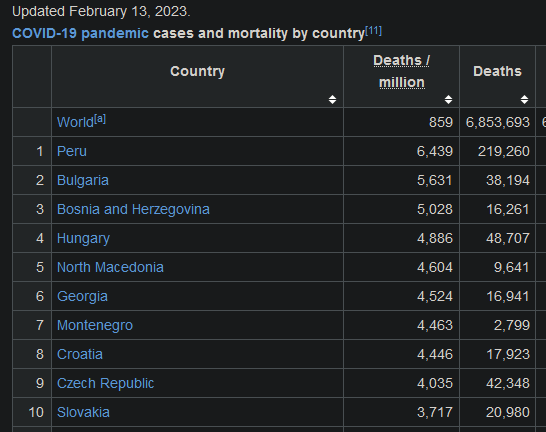Open citation reference 11
This screenshot has height=432, width=546.
pyautogui.click(x=373, y=31)
